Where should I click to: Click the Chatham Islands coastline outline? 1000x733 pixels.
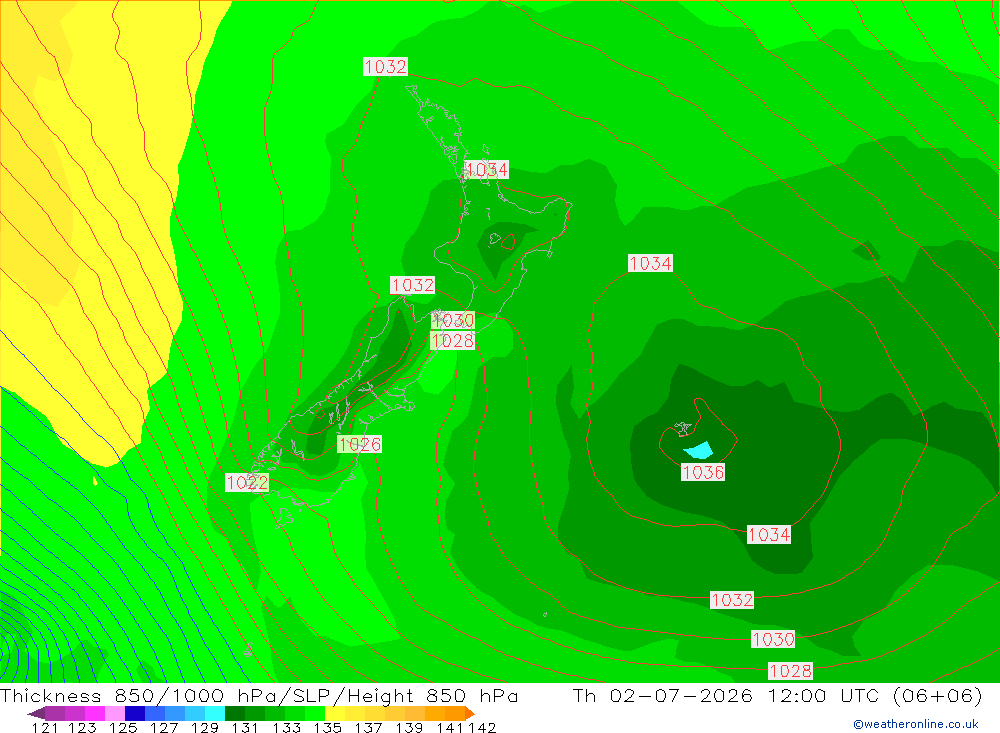point(684,428)
